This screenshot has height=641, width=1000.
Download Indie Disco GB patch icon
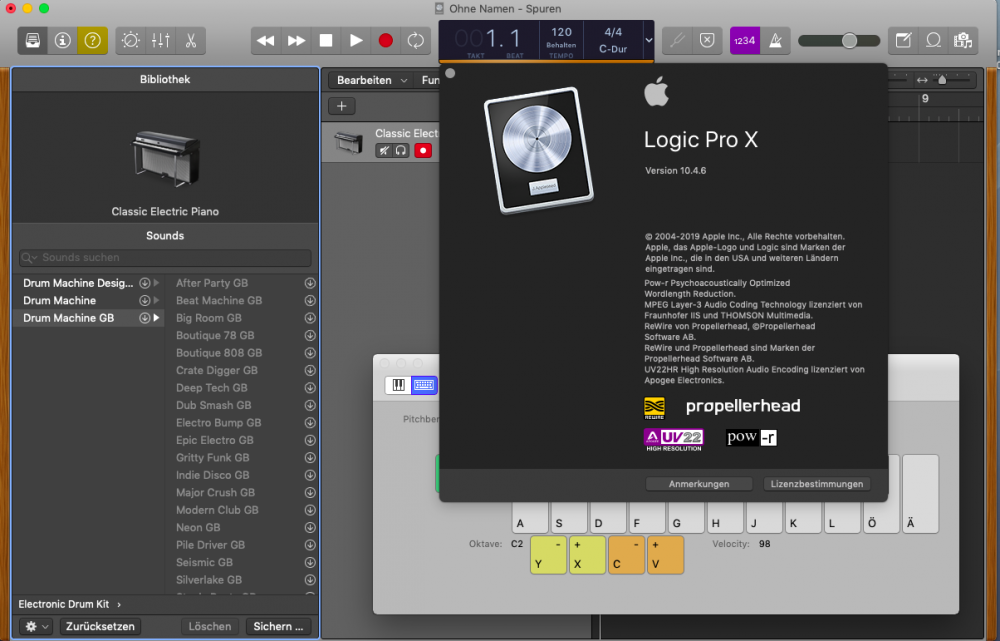click(310, 475)
